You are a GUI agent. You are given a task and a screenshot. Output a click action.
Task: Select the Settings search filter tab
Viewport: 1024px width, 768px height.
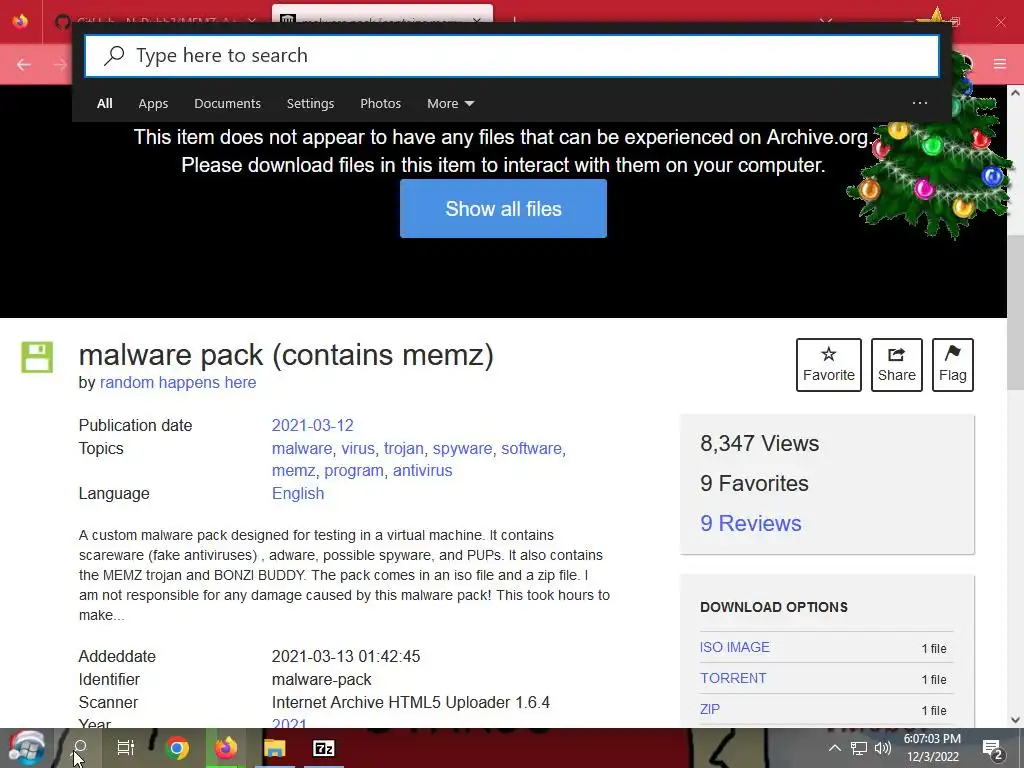click(x=310, y=103)
